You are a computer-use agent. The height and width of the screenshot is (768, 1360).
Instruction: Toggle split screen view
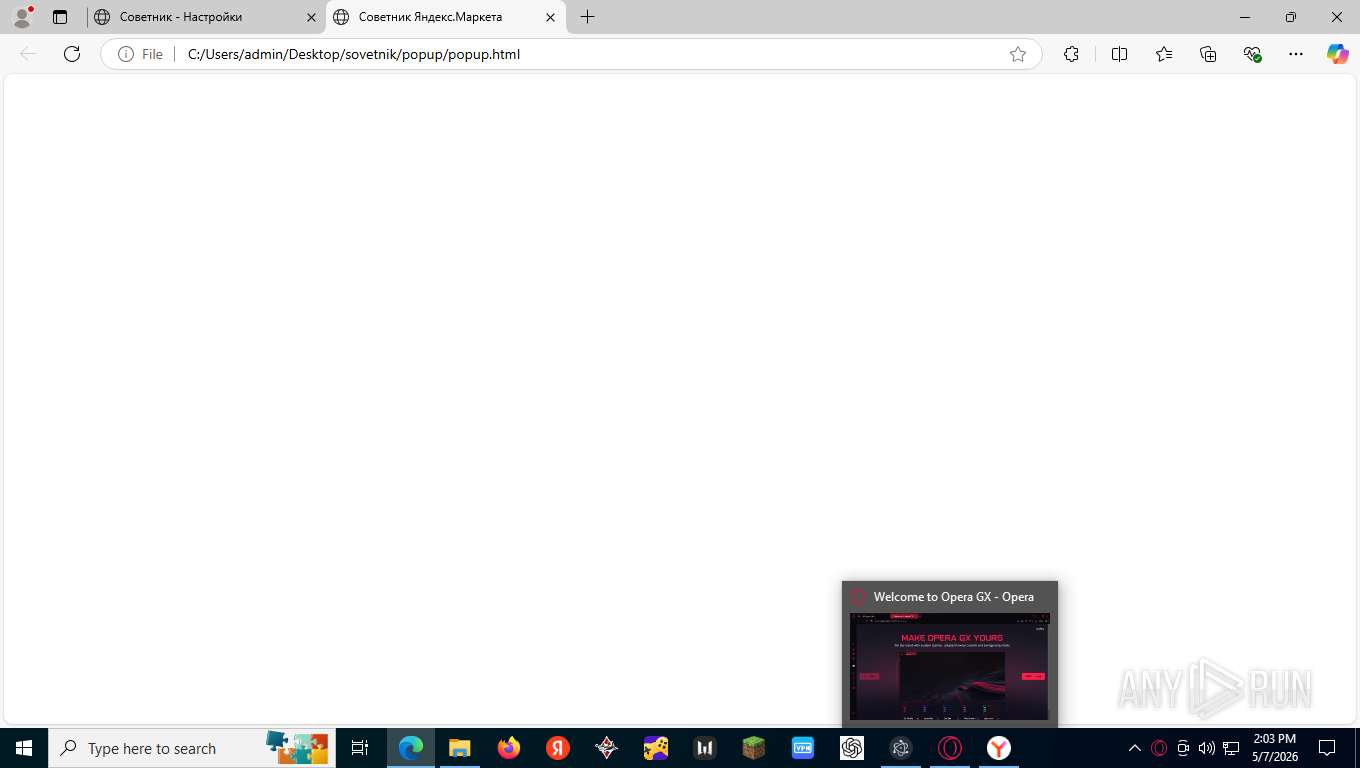(x=1119, y=54)
